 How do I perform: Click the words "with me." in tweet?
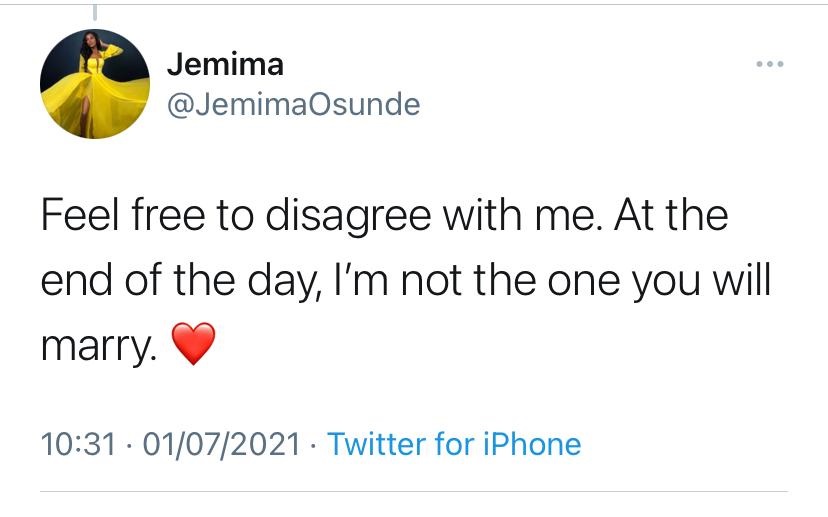point(527,216)
